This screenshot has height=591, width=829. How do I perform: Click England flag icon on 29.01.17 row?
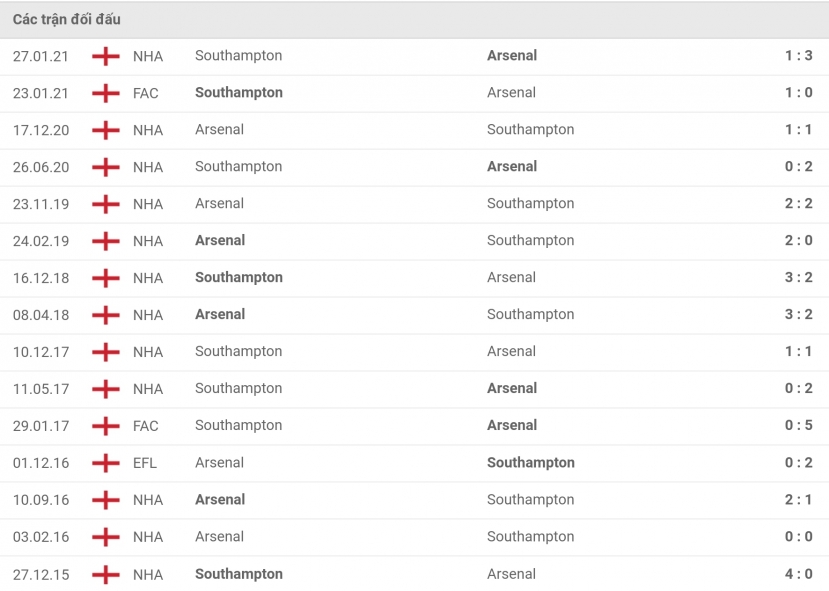click(106, 426)
